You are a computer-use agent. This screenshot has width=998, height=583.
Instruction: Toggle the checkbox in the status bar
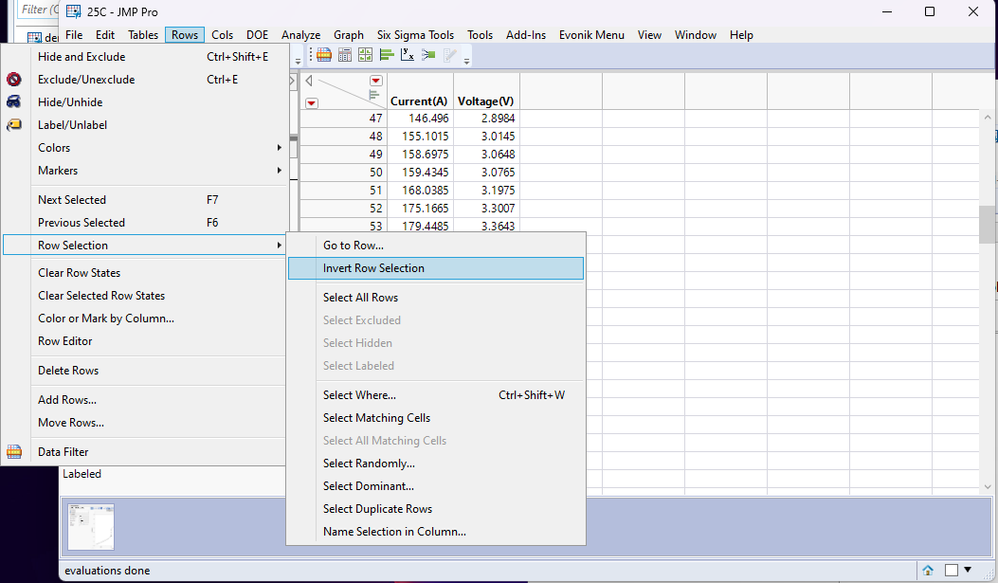[951, 570]
